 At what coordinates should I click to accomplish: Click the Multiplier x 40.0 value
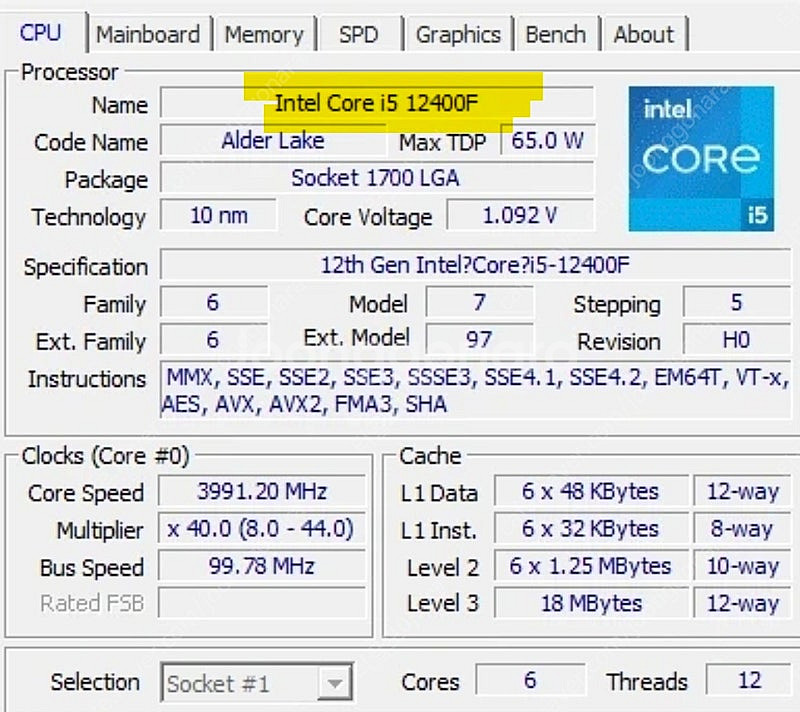(262, 528)
